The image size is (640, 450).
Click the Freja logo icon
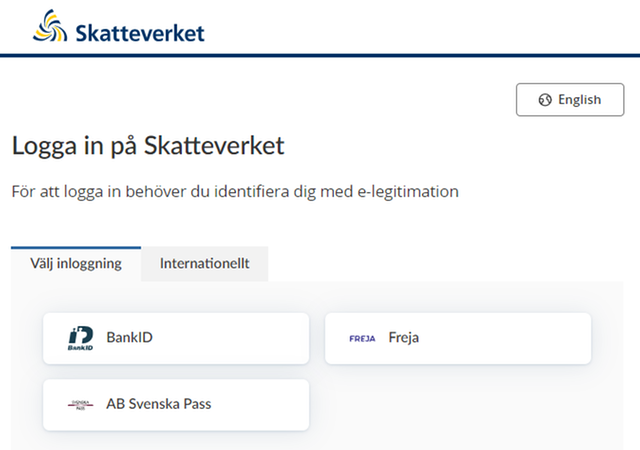362,339
